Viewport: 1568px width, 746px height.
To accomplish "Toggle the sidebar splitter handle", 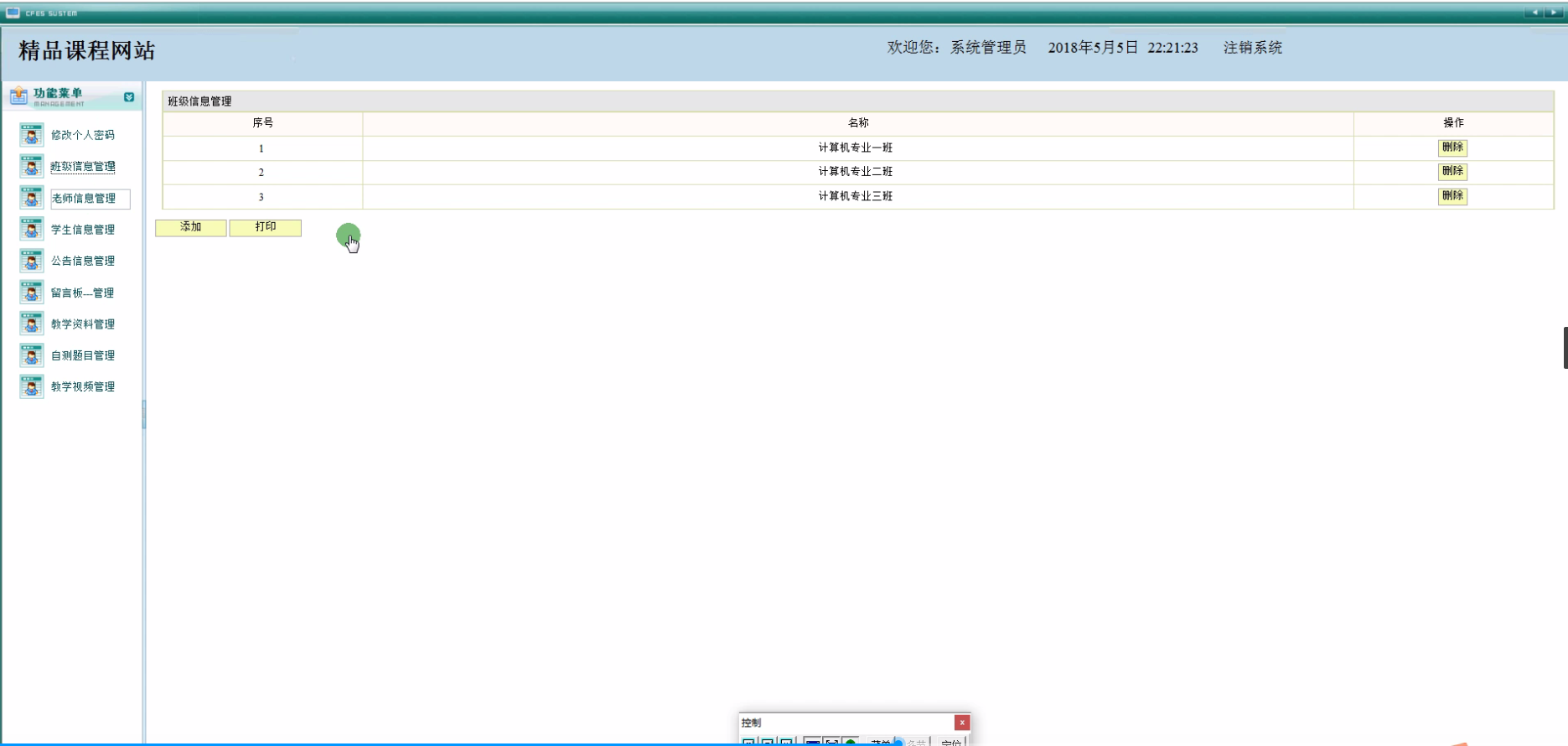I will coord(144,414).
